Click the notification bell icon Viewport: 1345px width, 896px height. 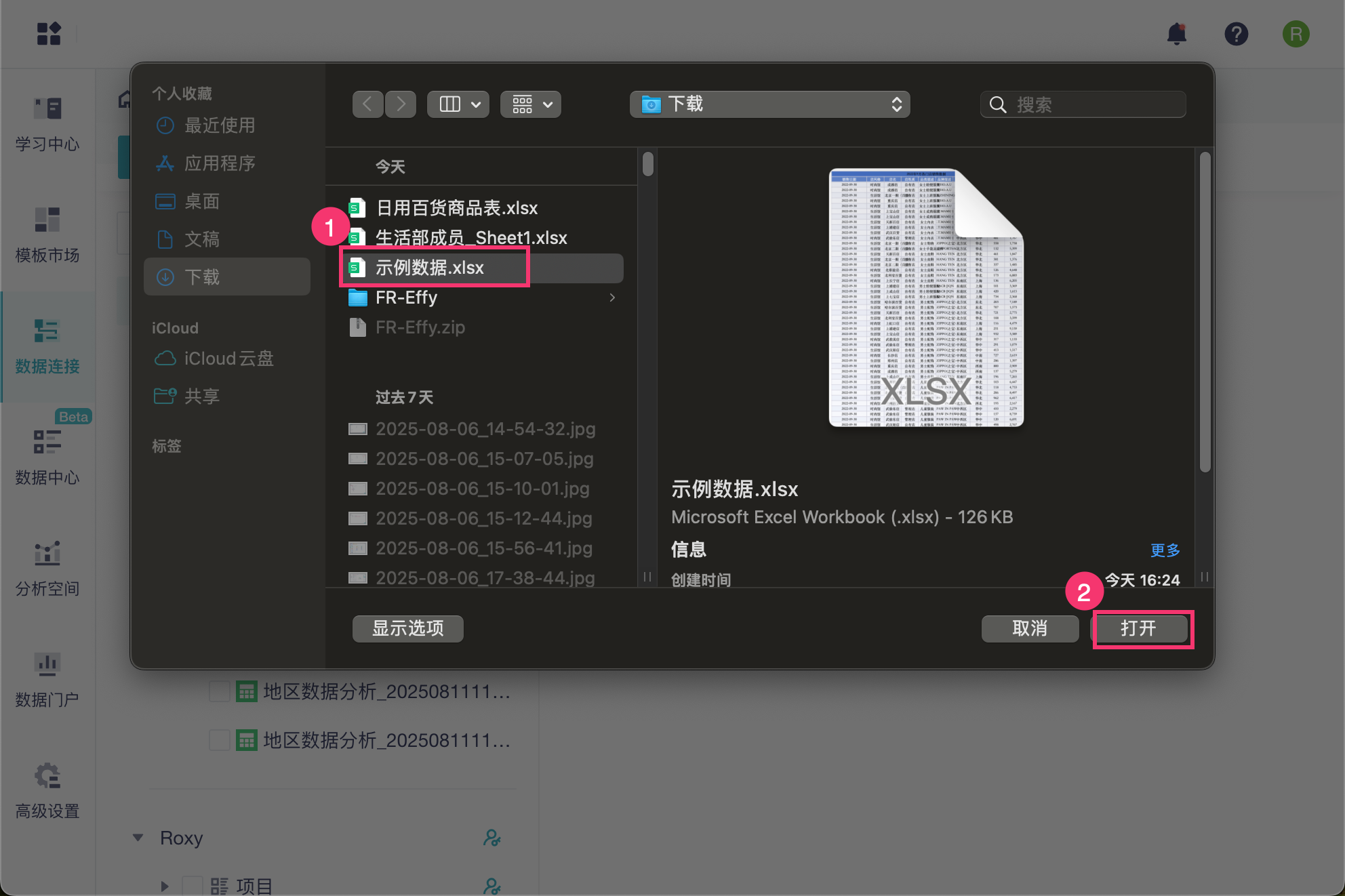pyautogui.click(x=1176, y=34)
